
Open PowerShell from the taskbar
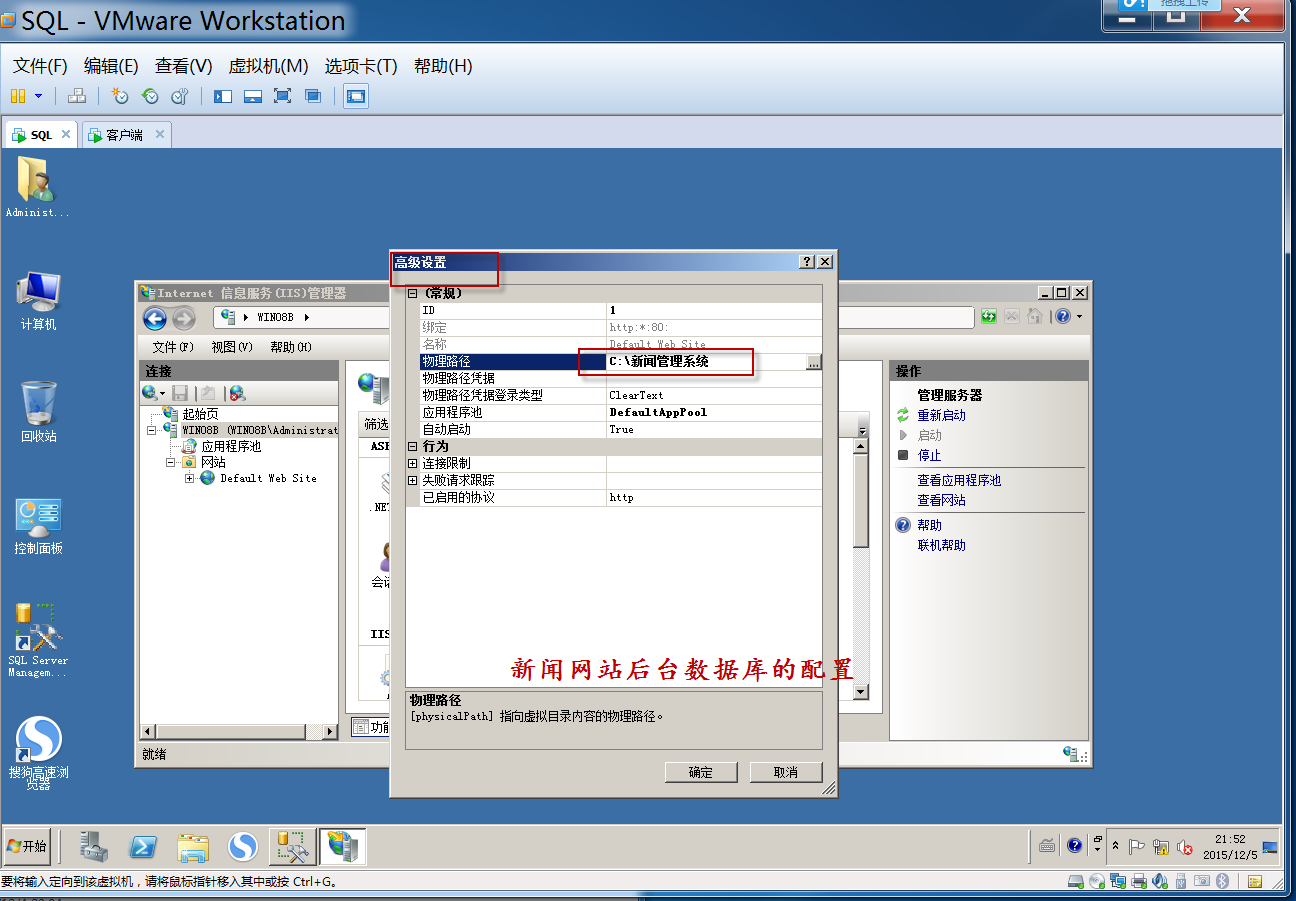pyautogui.click(x=144, y=847)
